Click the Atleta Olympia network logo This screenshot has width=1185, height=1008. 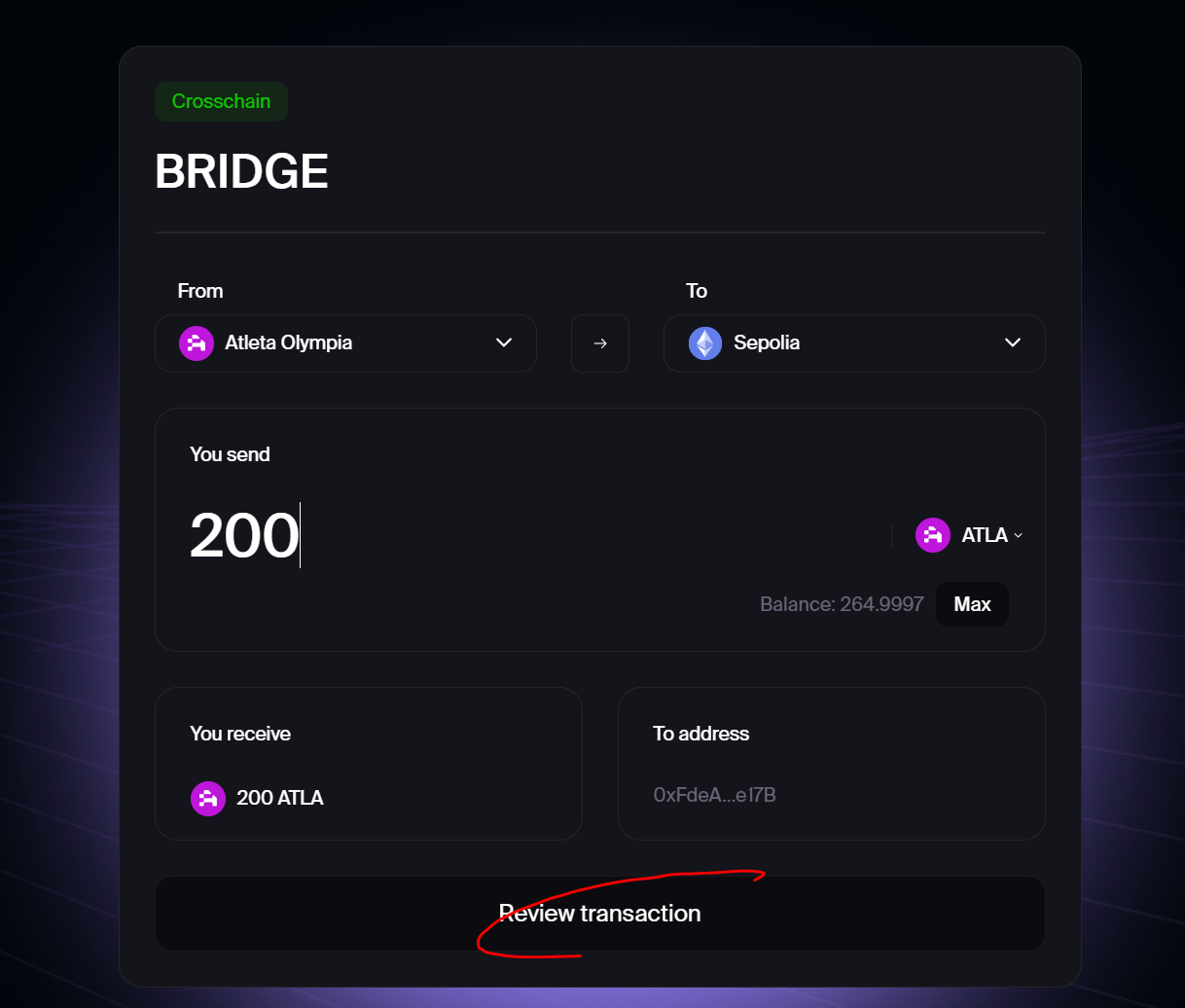[x=197, y=343]
